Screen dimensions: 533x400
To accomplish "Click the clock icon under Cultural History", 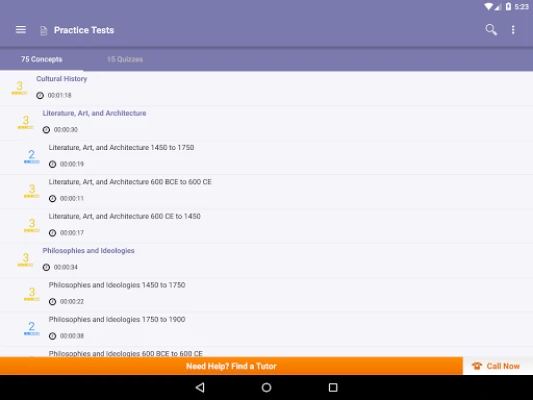I will (40, 95).
